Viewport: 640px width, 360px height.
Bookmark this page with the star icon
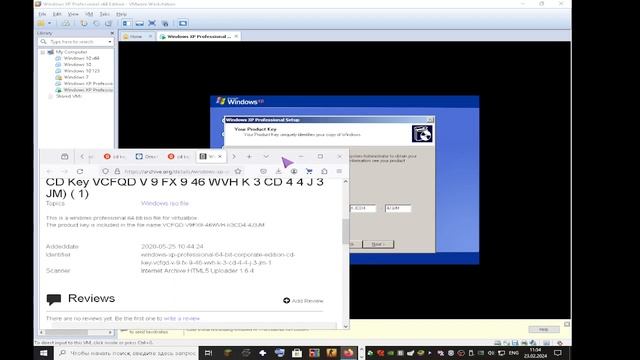point(238,171)
